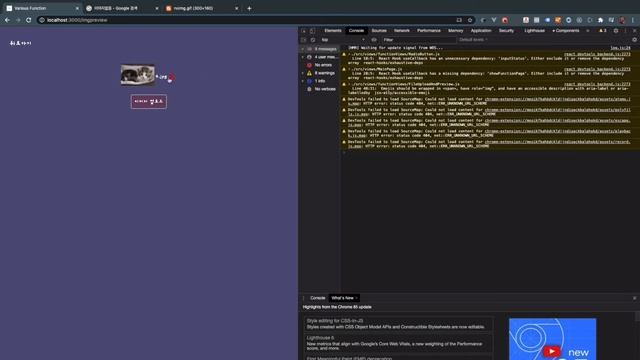Viewport: 640px width, 360px height.
Task: Expand the user messages group
Action: (303, 57)
